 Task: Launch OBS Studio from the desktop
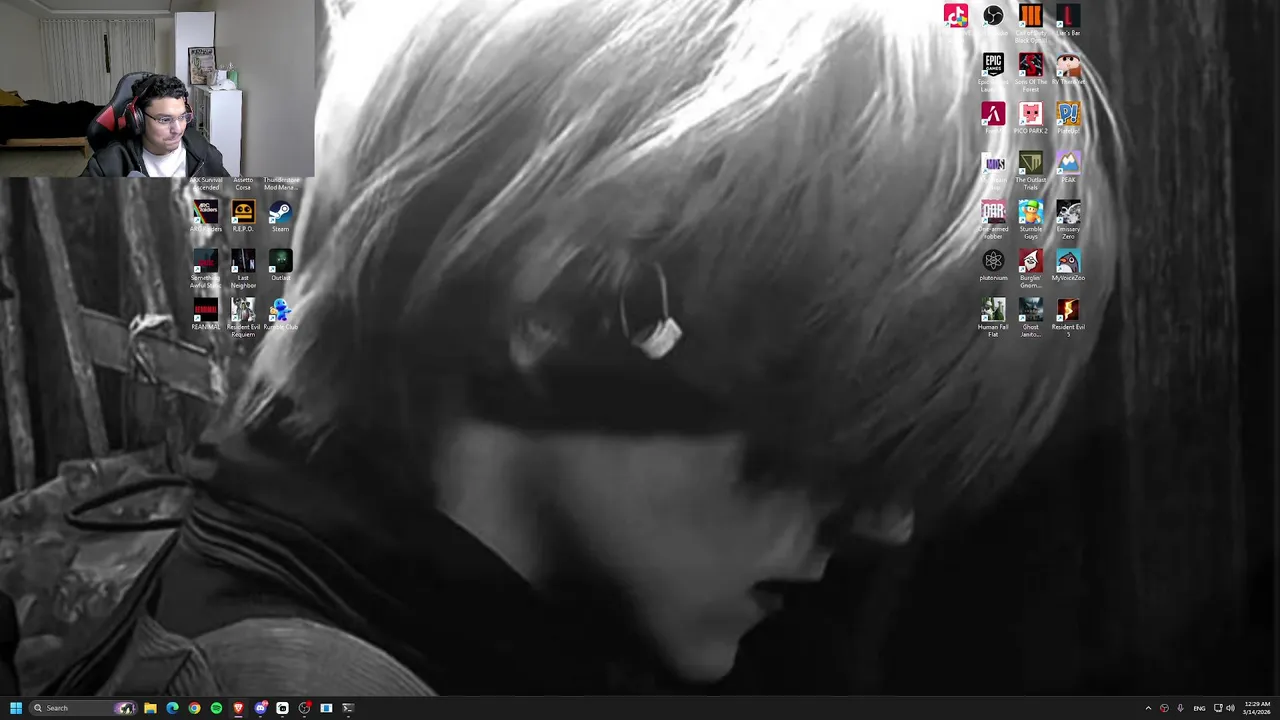pos(993,20)
